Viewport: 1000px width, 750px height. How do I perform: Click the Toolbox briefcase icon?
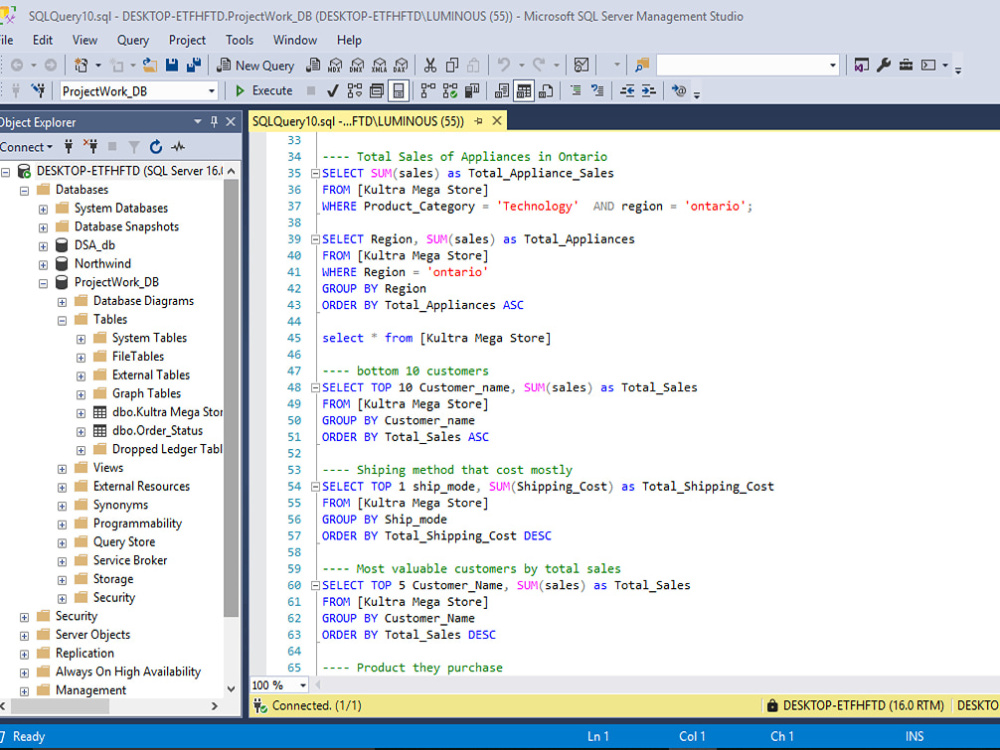point(906,65)
